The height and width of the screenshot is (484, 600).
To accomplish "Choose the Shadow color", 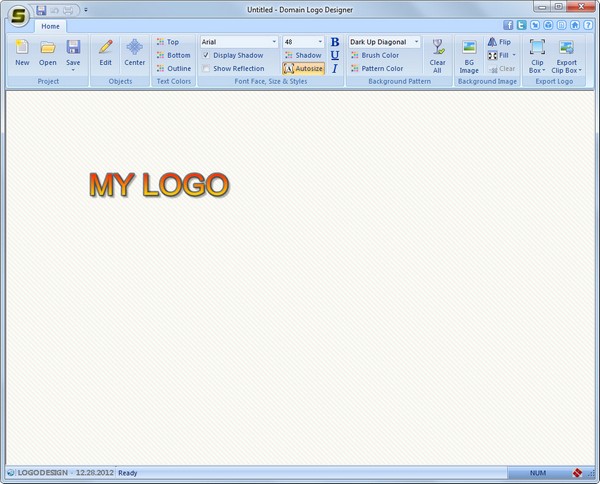I will pos(303,55).
